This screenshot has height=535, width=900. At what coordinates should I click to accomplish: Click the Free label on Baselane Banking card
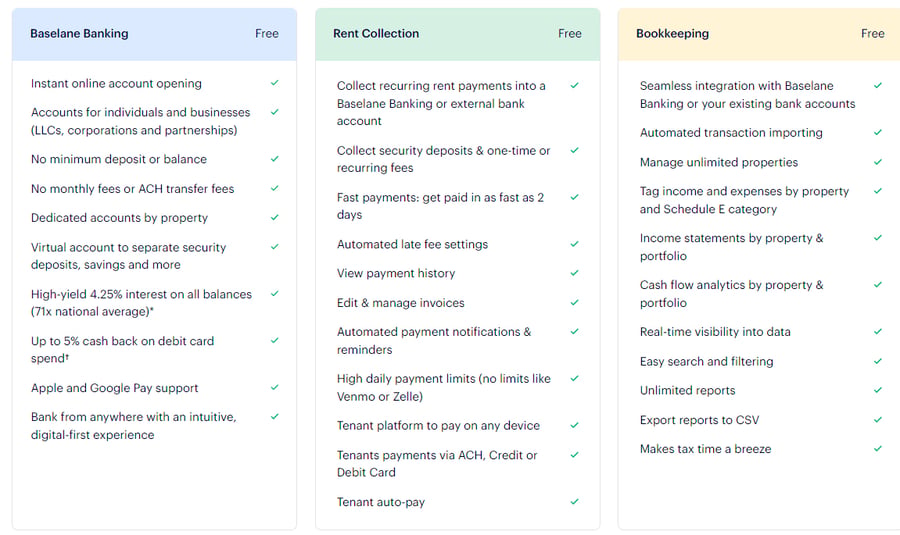267,33
